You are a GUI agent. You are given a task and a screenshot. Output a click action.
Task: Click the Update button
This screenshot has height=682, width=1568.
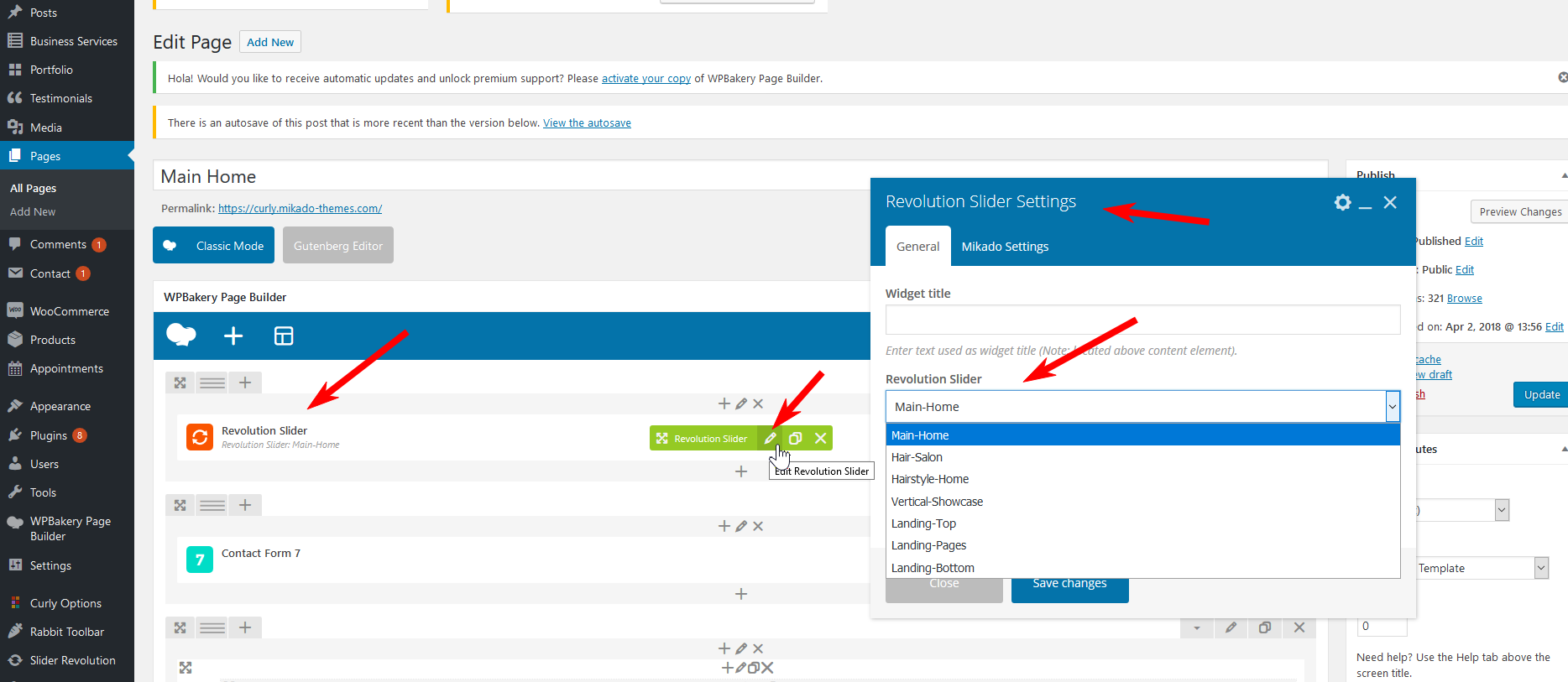1541,394
